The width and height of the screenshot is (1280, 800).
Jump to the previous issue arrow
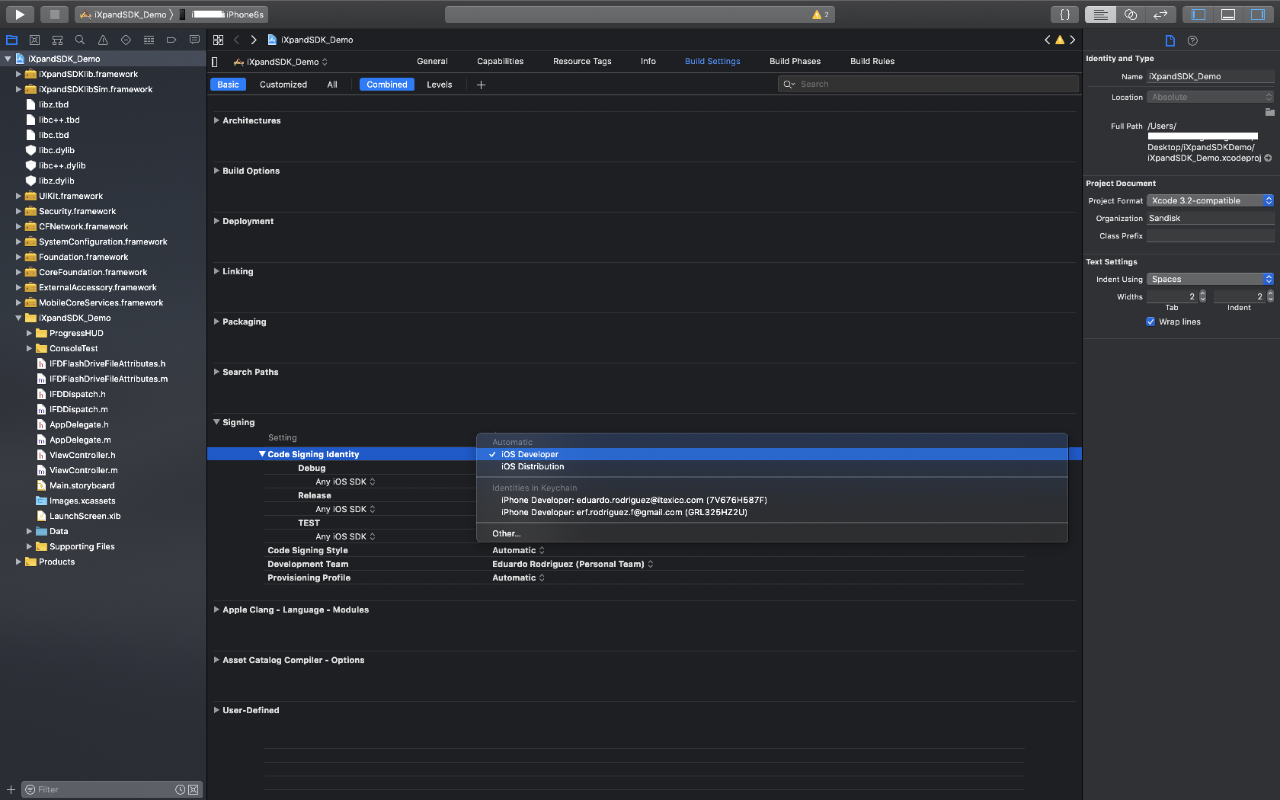click(1047, 40)
